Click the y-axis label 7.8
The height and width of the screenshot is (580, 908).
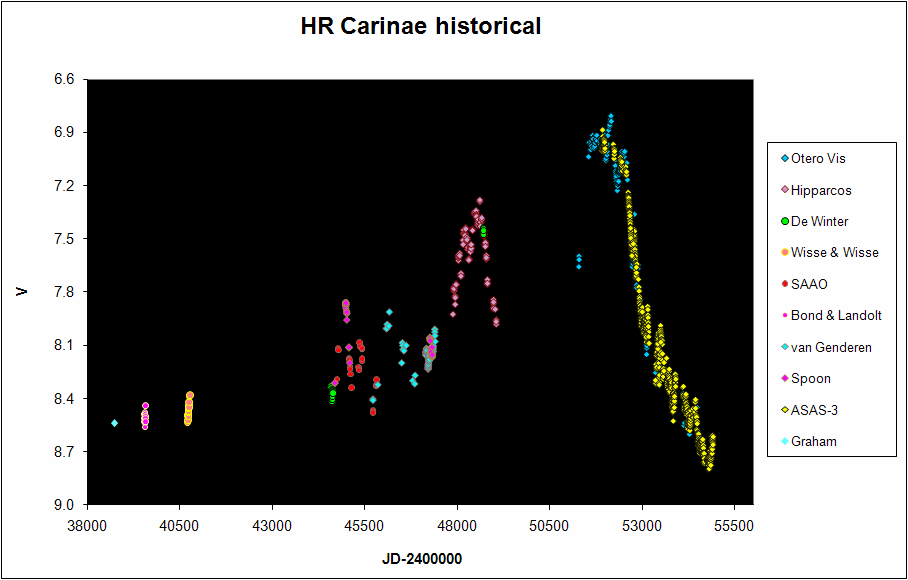(x=64, y=292)
